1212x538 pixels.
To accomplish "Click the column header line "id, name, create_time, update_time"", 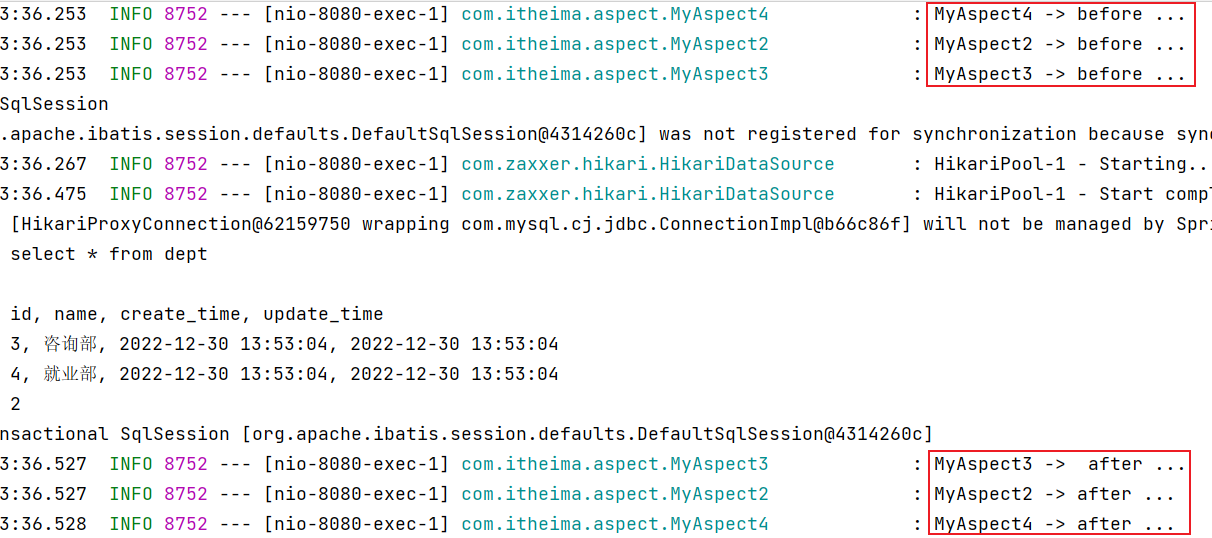I will (197, 314).
